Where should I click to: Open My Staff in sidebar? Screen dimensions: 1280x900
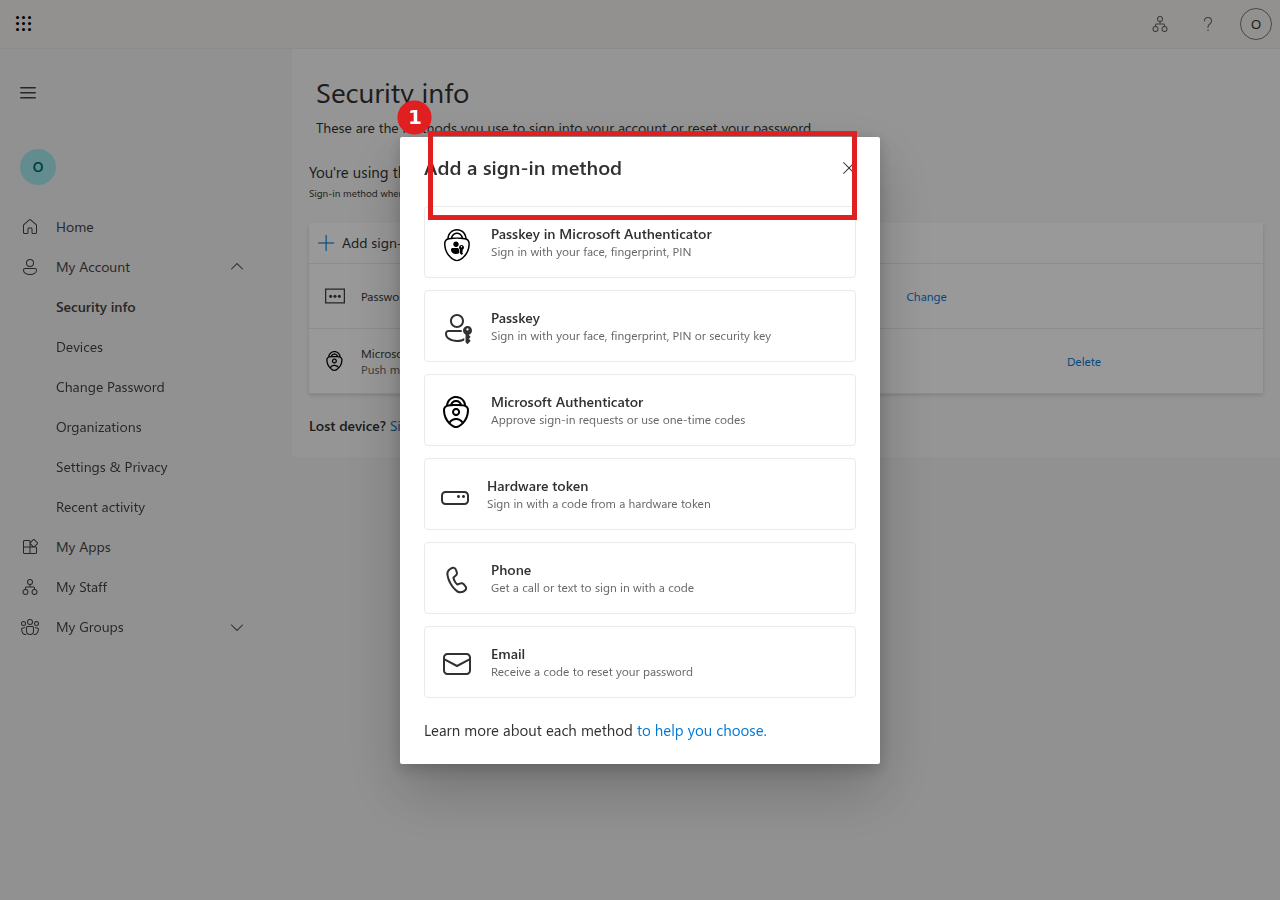tap(82, 587)
